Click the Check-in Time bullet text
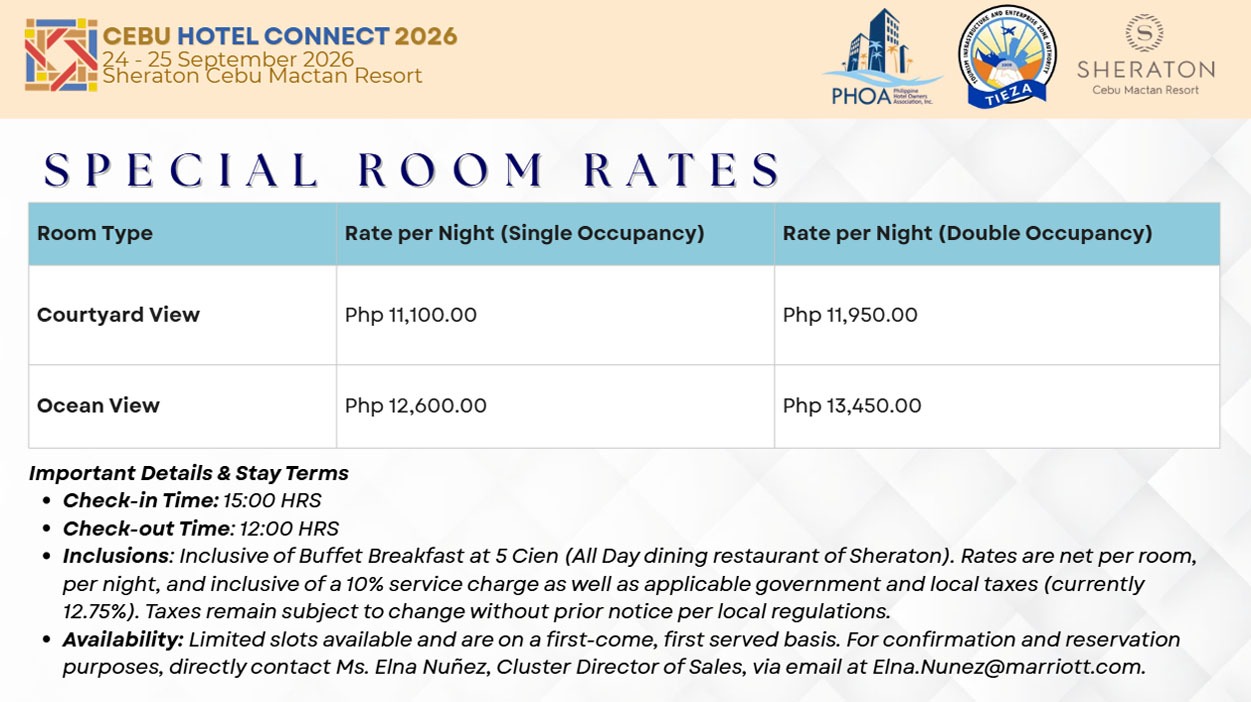The height and width of the screenshot is (702, 1251). 192,500
